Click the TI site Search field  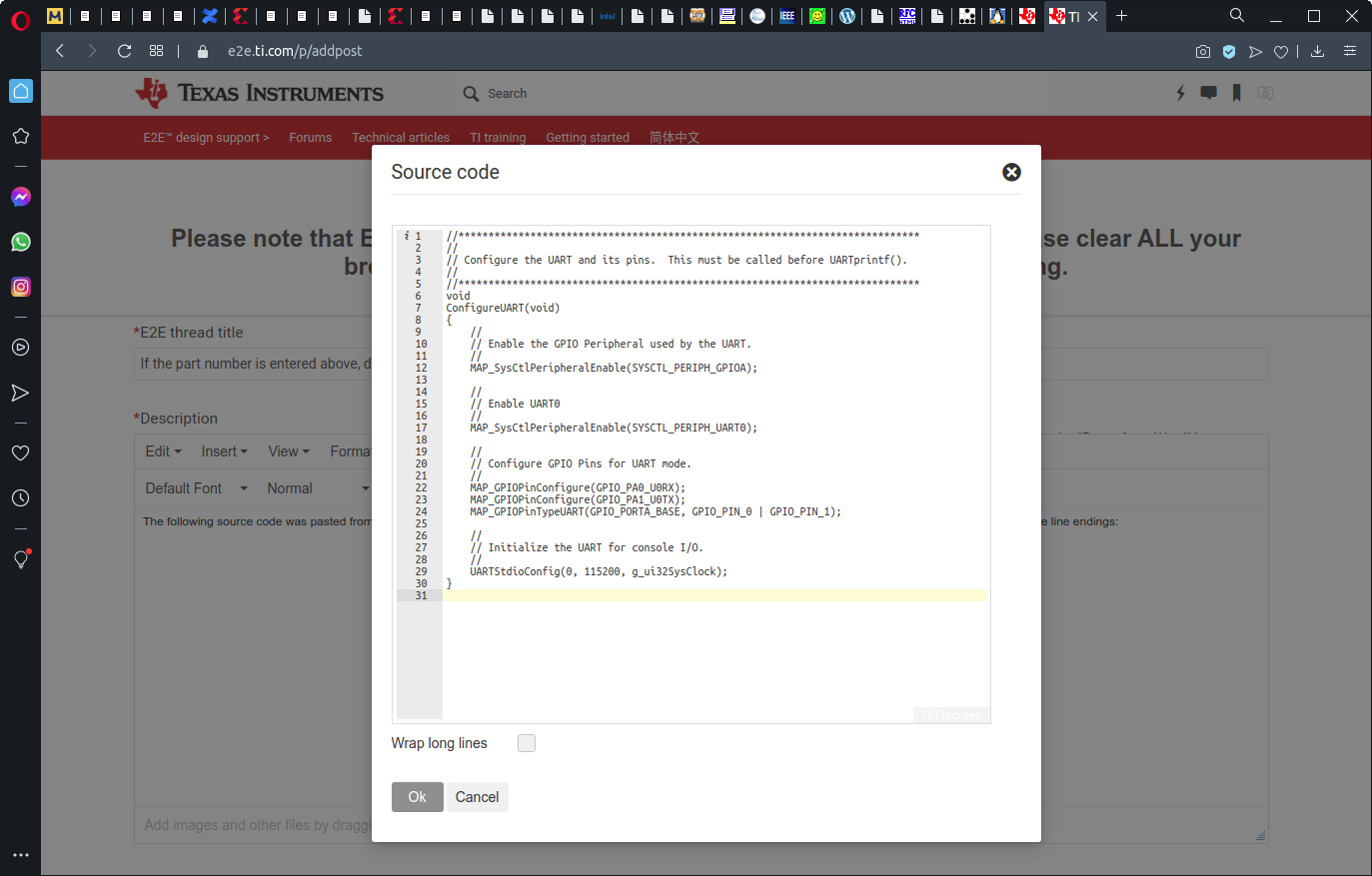[x=508, y=93]
